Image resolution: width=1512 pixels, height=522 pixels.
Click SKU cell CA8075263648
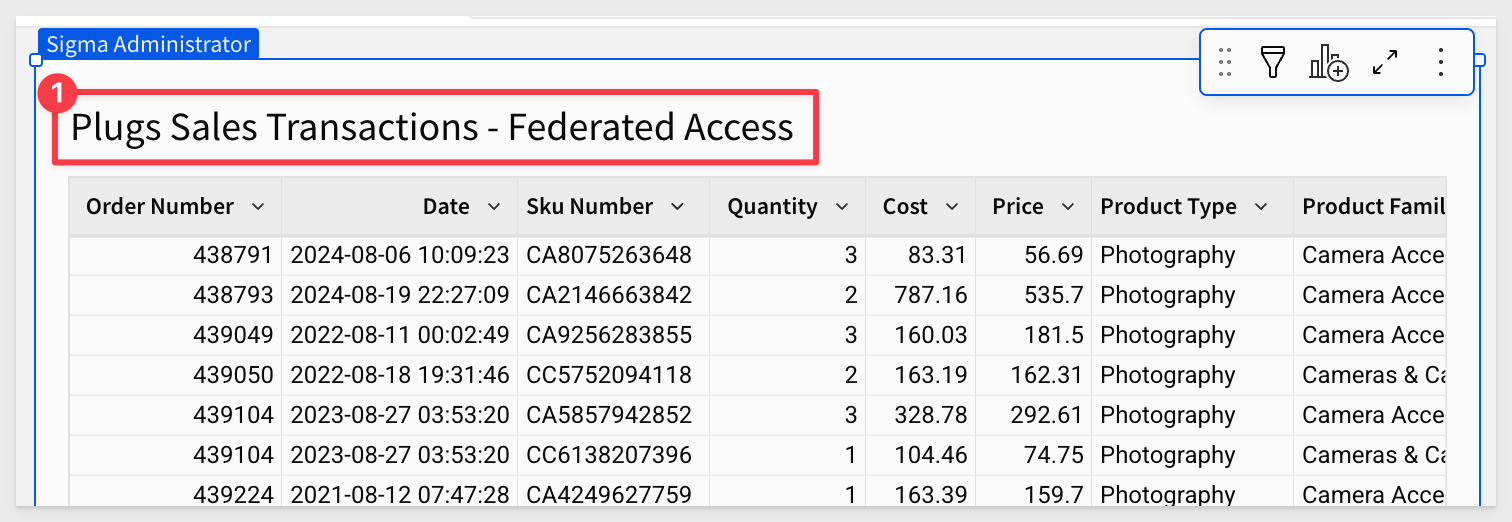click(x=613, y=255)
